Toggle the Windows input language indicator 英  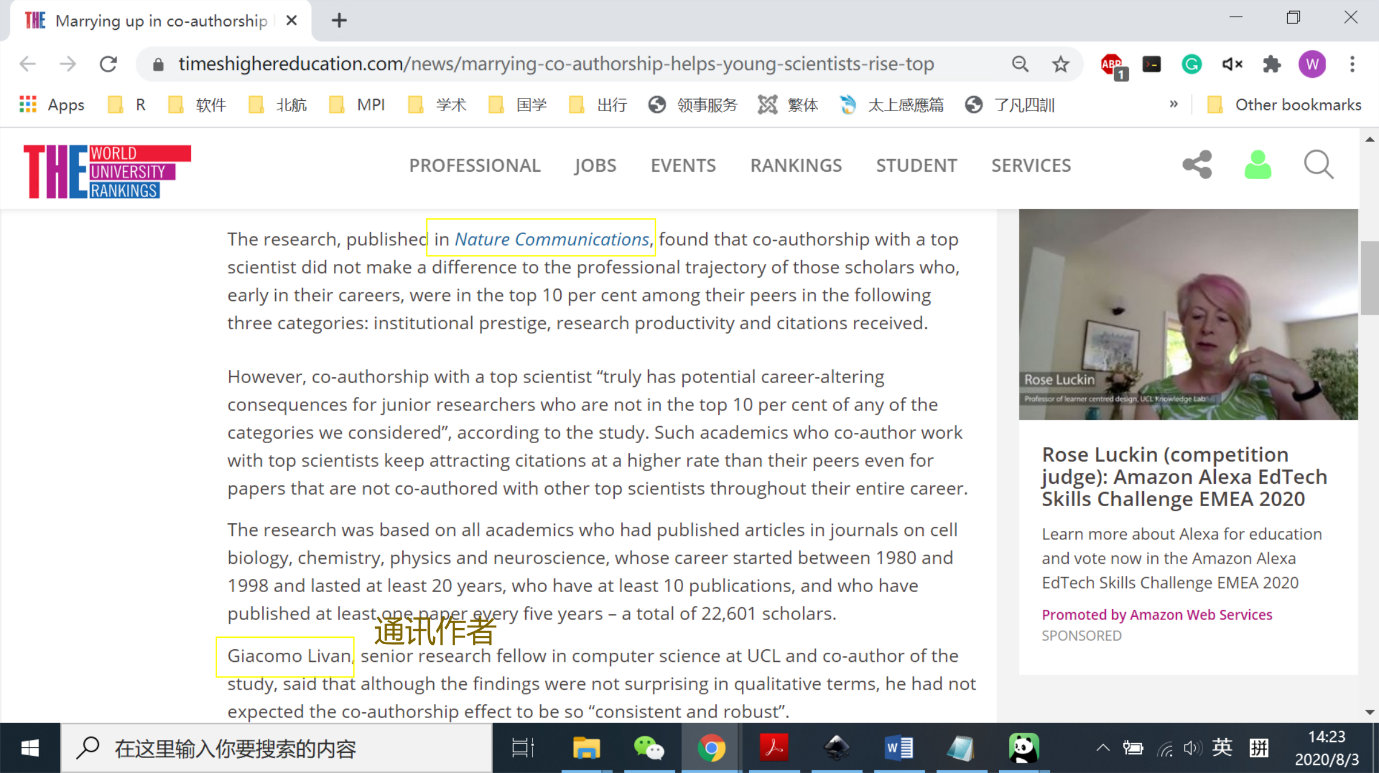coord(1222,748)
